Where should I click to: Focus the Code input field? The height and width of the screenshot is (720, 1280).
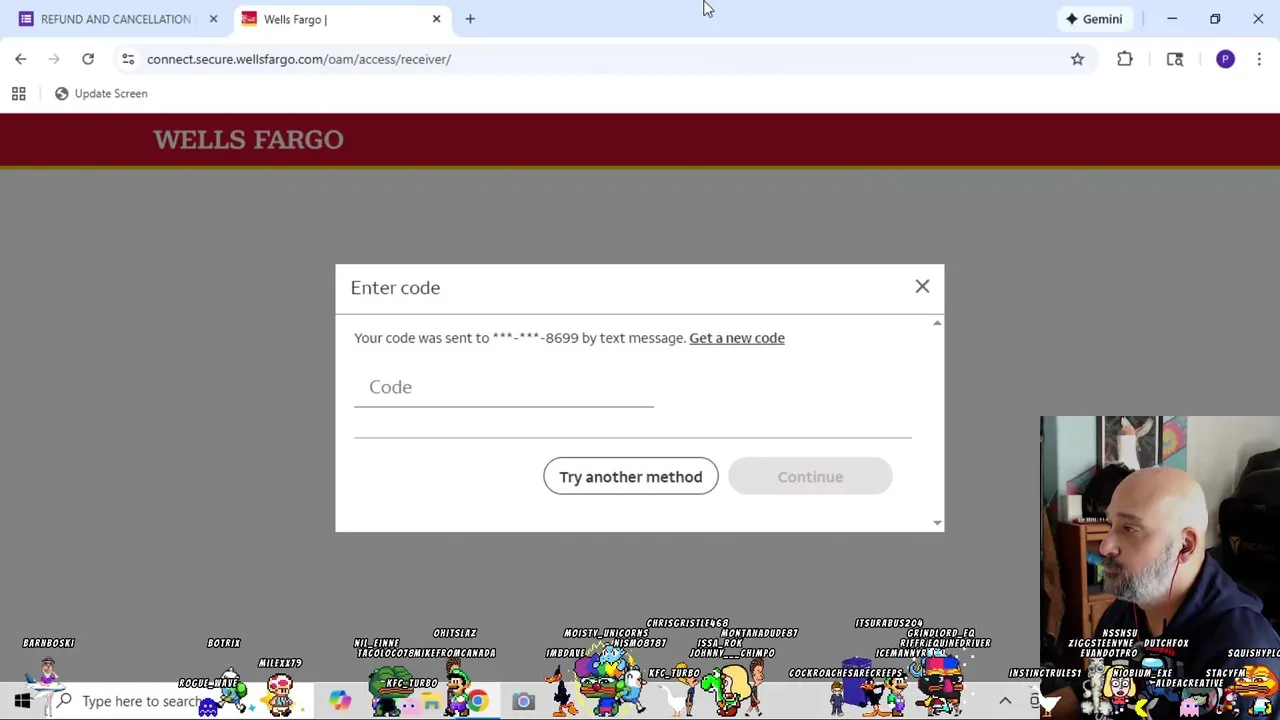(504, 387)
